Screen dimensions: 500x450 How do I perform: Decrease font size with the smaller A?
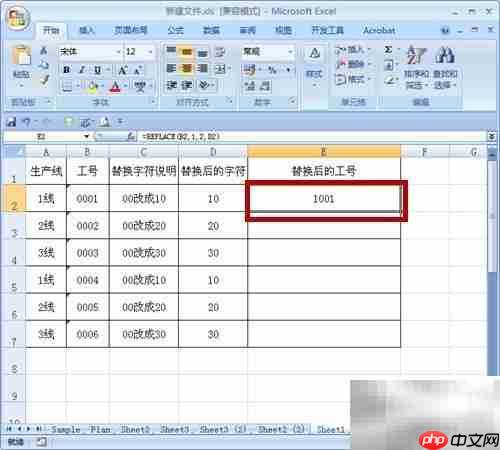[138, 70]
